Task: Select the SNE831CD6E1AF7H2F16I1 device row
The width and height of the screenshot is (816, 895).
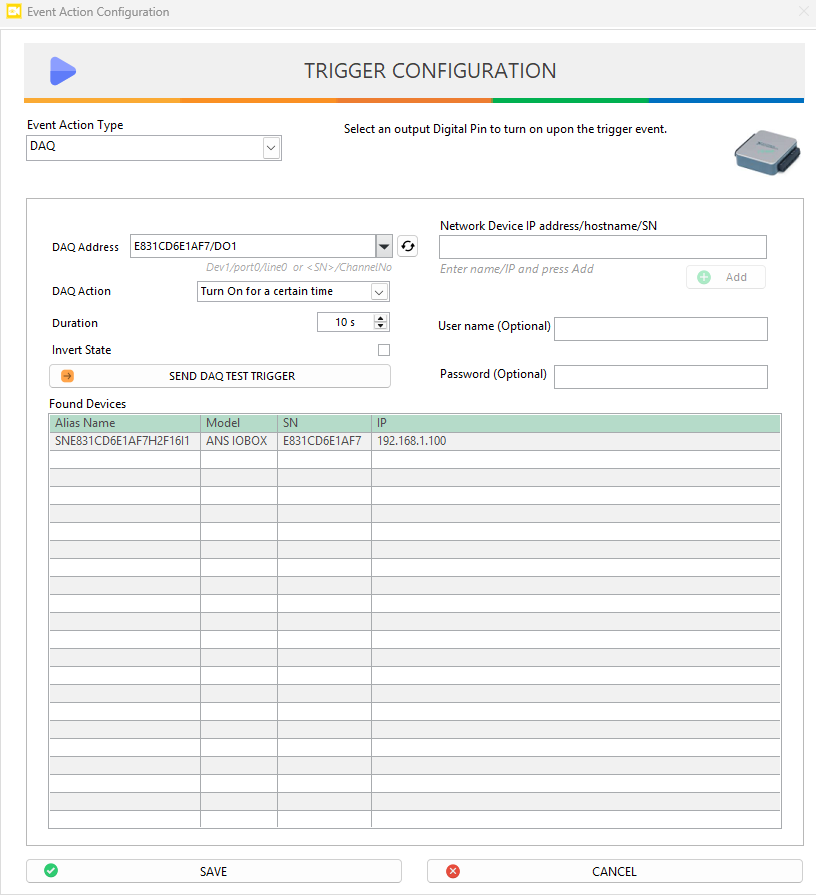Action: [x=125, y=441]
